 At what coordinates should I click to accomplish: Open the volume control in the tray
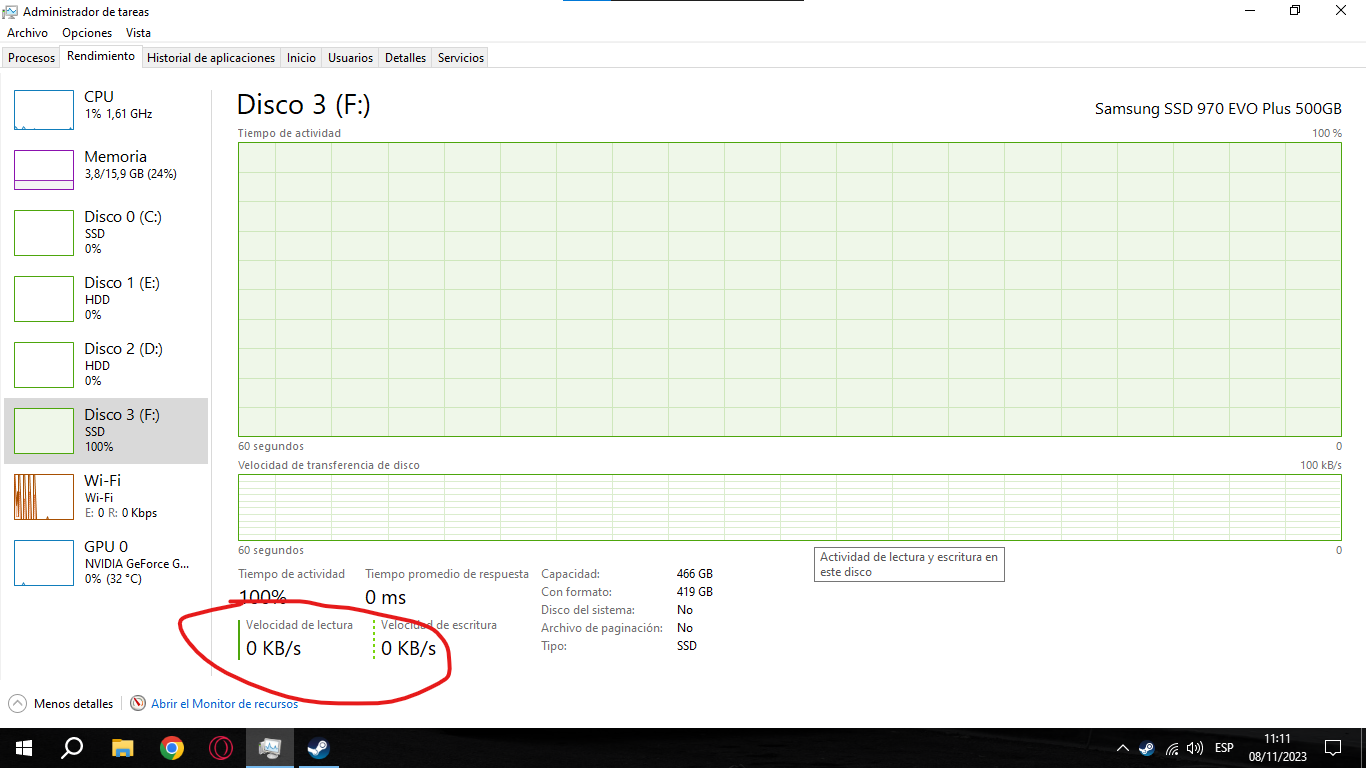pyautogui.click(x=1194, y=748)
